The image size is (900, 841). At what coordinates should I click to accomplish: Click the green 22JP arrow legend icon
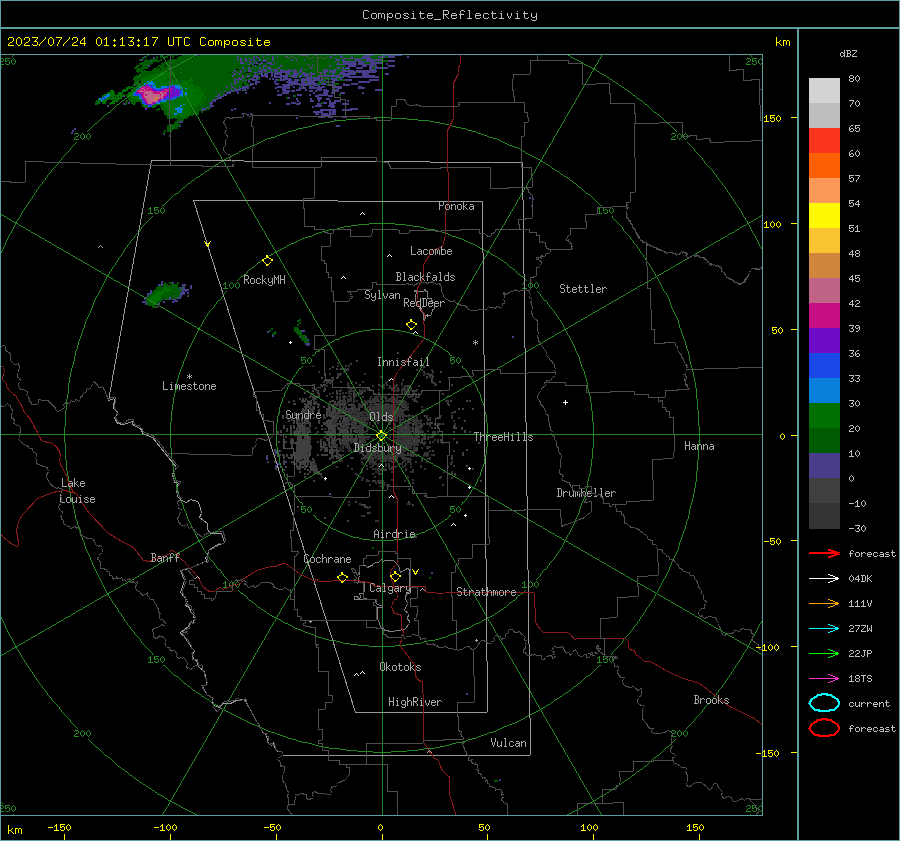coord(824,653)
